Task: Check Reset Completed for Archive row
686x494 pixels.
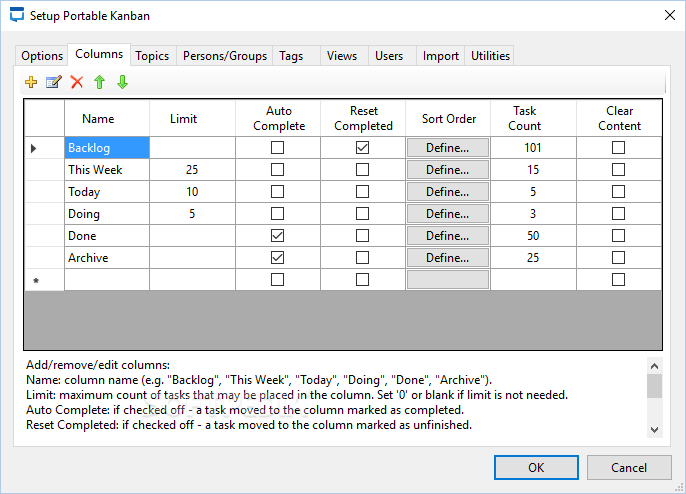Action: click(362, 257)
